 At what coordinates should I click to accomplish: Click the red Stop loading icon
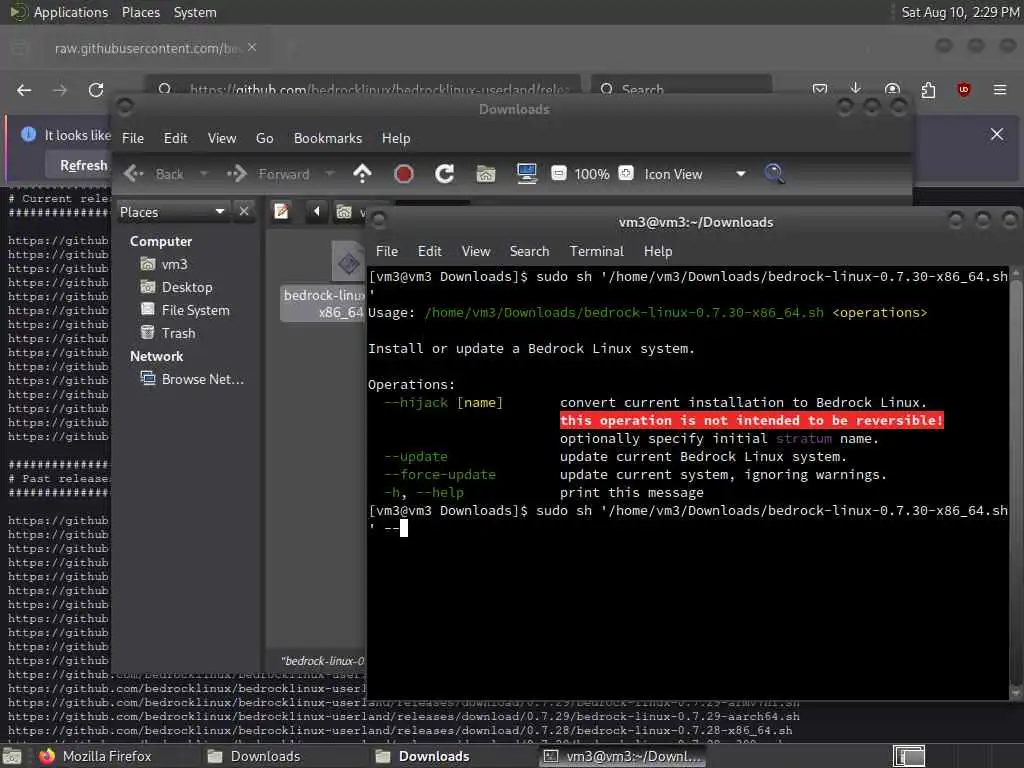click(404, 174)
